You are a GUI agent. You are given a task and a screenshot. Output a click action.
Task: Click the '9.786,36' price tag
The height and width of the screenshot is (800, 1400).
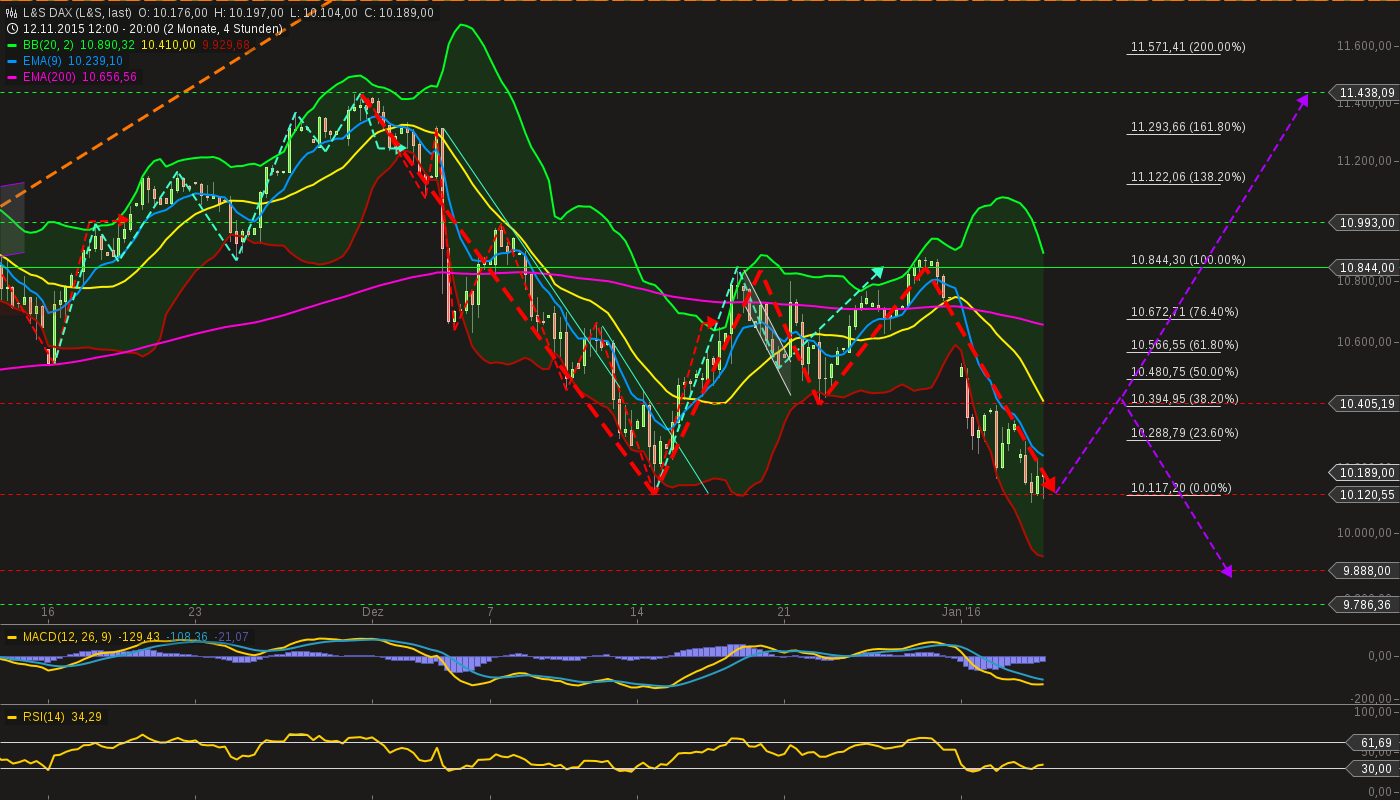click(1366, 604)
